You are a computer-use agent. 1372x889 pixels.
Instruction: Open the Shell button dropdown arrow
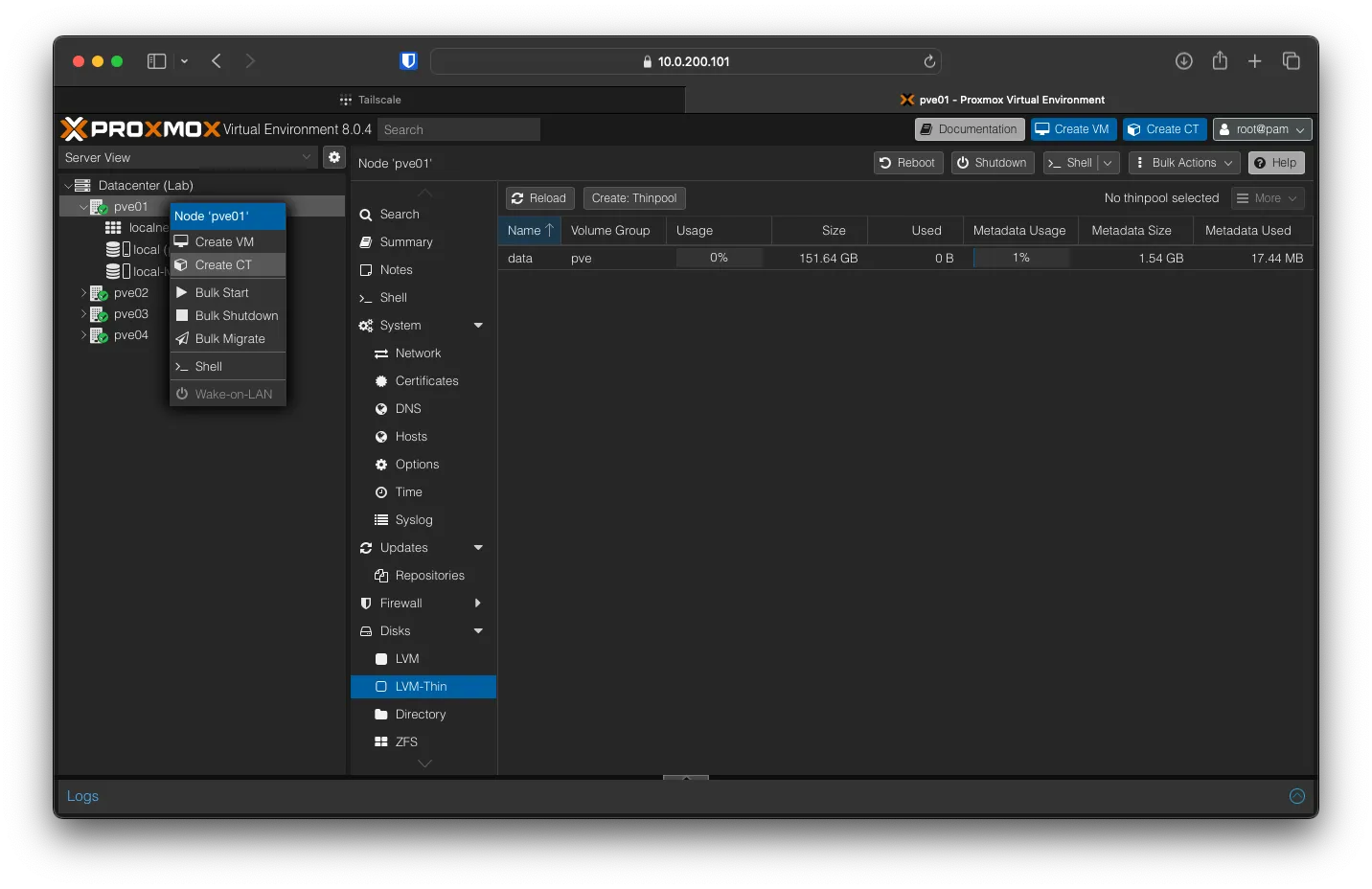pos(1109,163)
